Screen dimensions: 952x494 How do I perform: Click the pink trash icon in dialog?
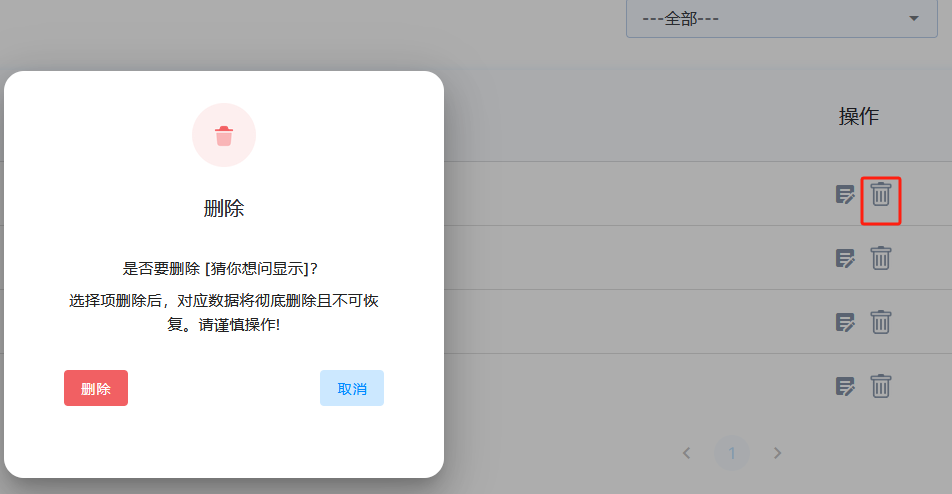click(x=224, y=135)
